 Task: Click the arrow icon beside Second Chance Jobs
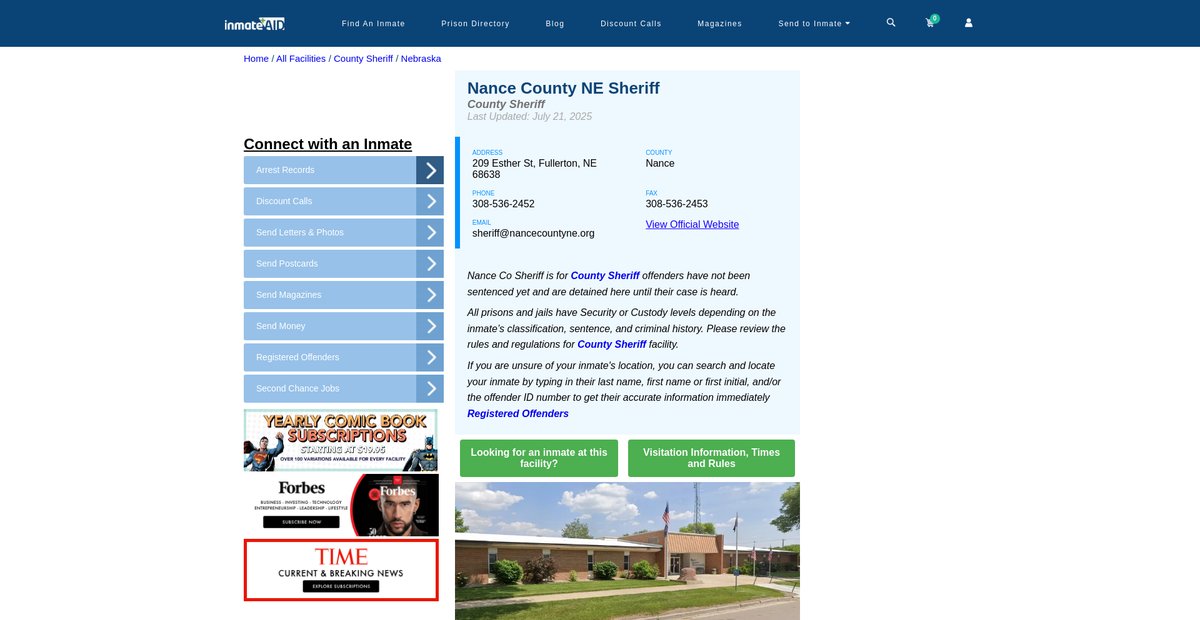click(x=430, y=388)
